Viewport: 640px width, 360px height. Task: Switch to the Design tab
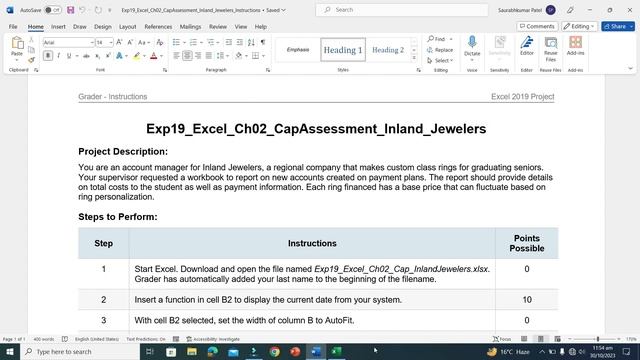[x=102, y=27]
